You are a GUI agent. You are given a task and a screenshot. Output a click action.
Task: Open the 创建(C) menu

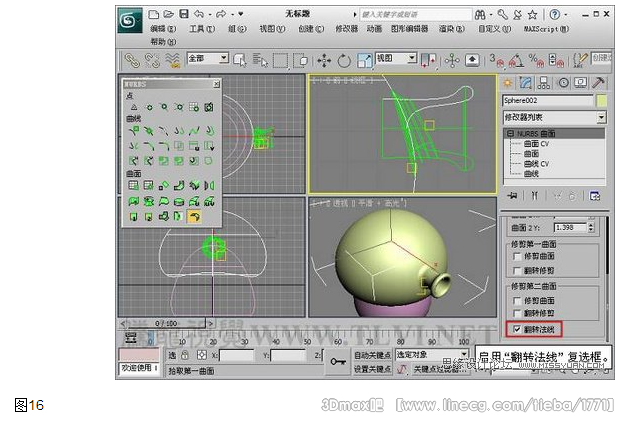coord(311,29)
